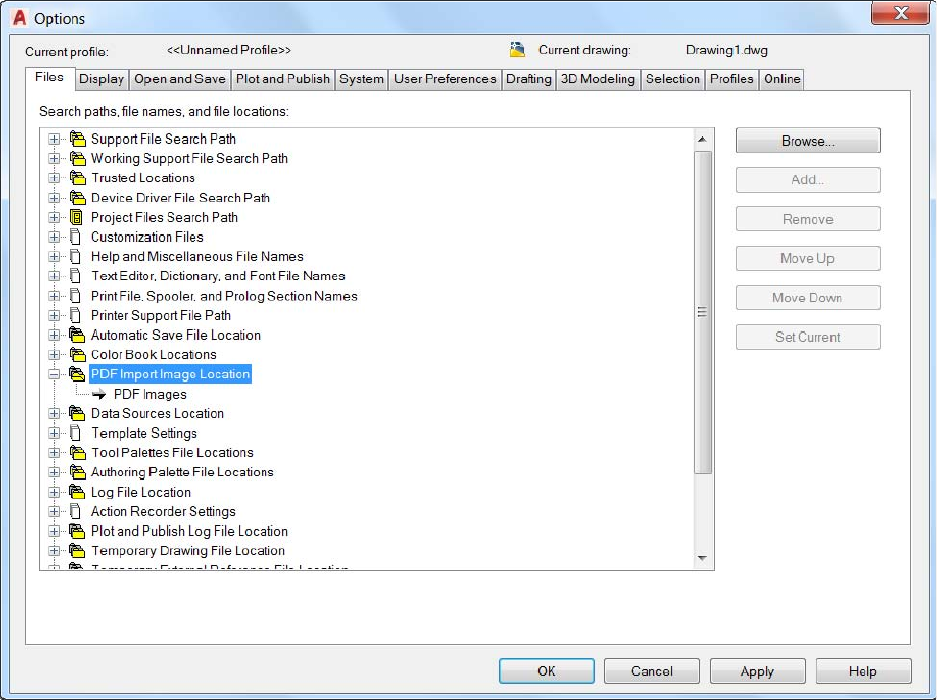Click the Cancel button
Viewport: 937px width, 700px height.
[651, 671]
